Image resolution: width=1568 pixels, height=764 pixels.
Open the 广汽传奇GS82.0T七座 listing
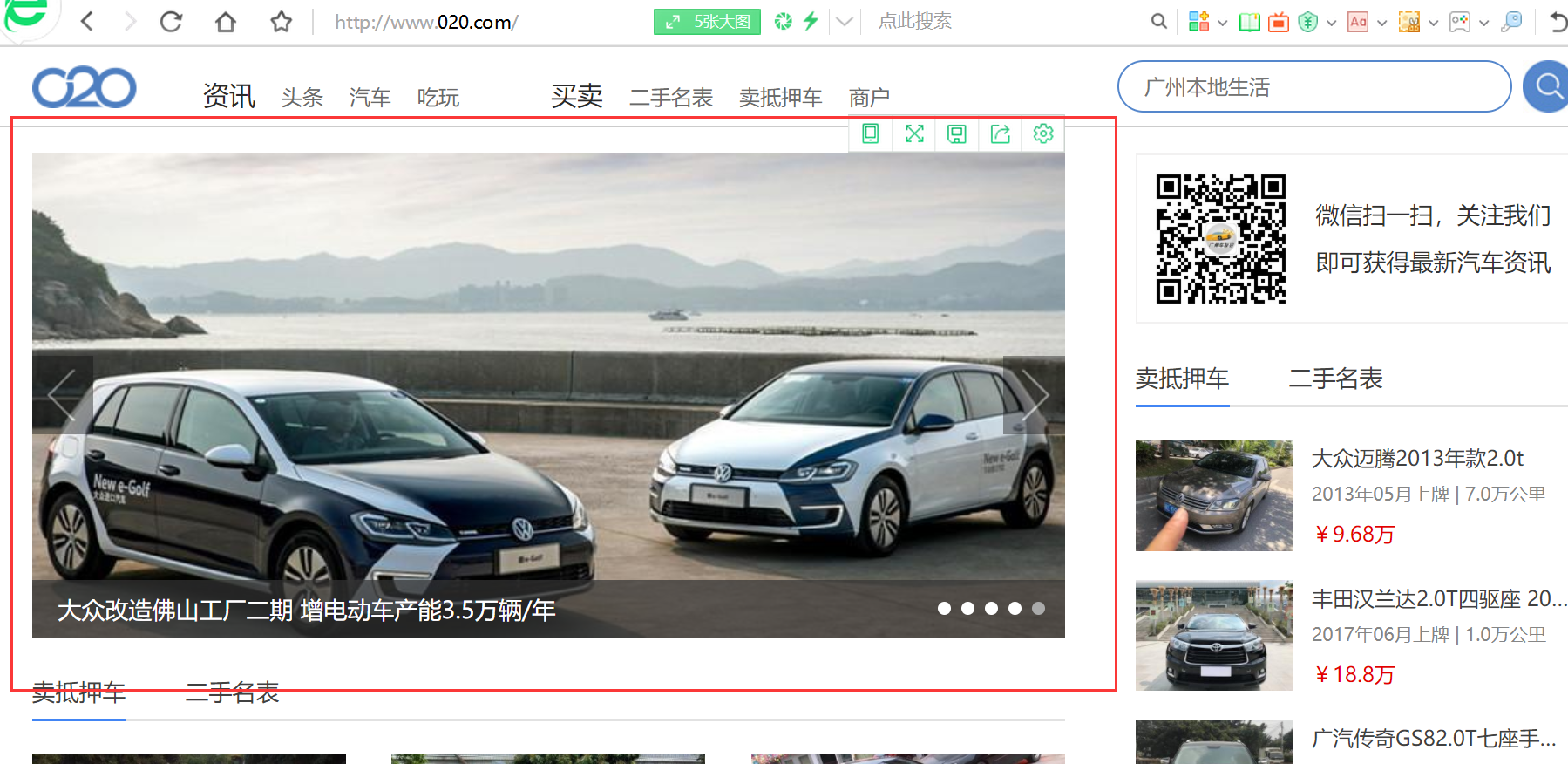1434,739
